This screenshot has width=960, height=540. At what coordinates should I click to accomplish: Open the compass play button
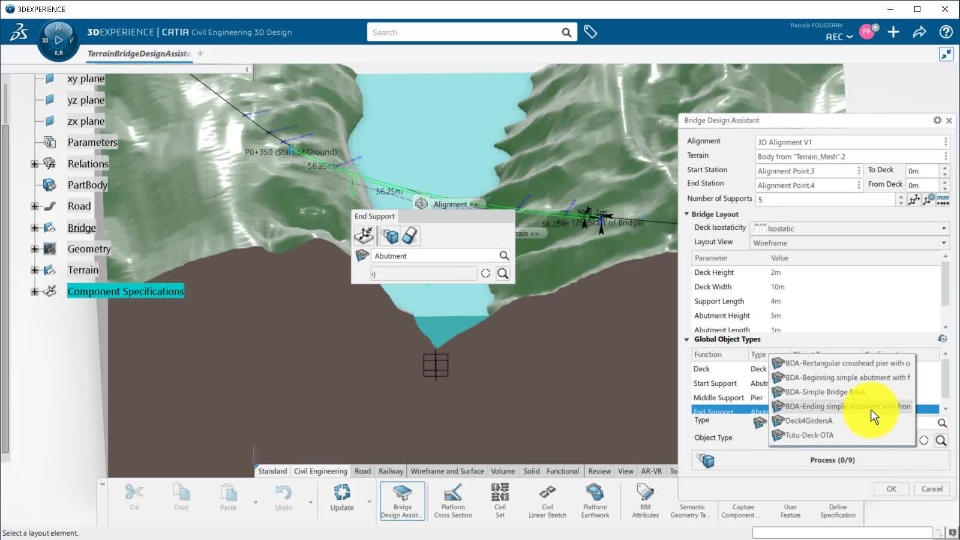(58, 40)
